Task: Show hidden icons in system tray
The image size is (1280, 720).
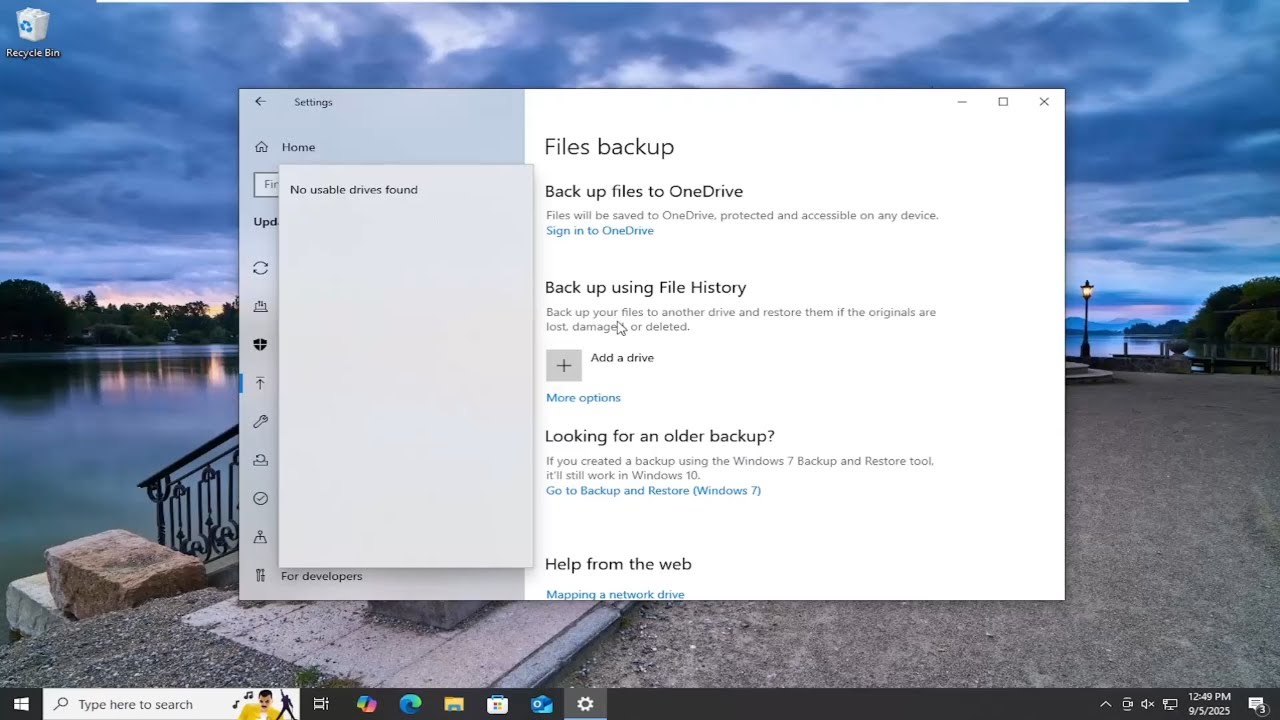Action: [1105, 704]
